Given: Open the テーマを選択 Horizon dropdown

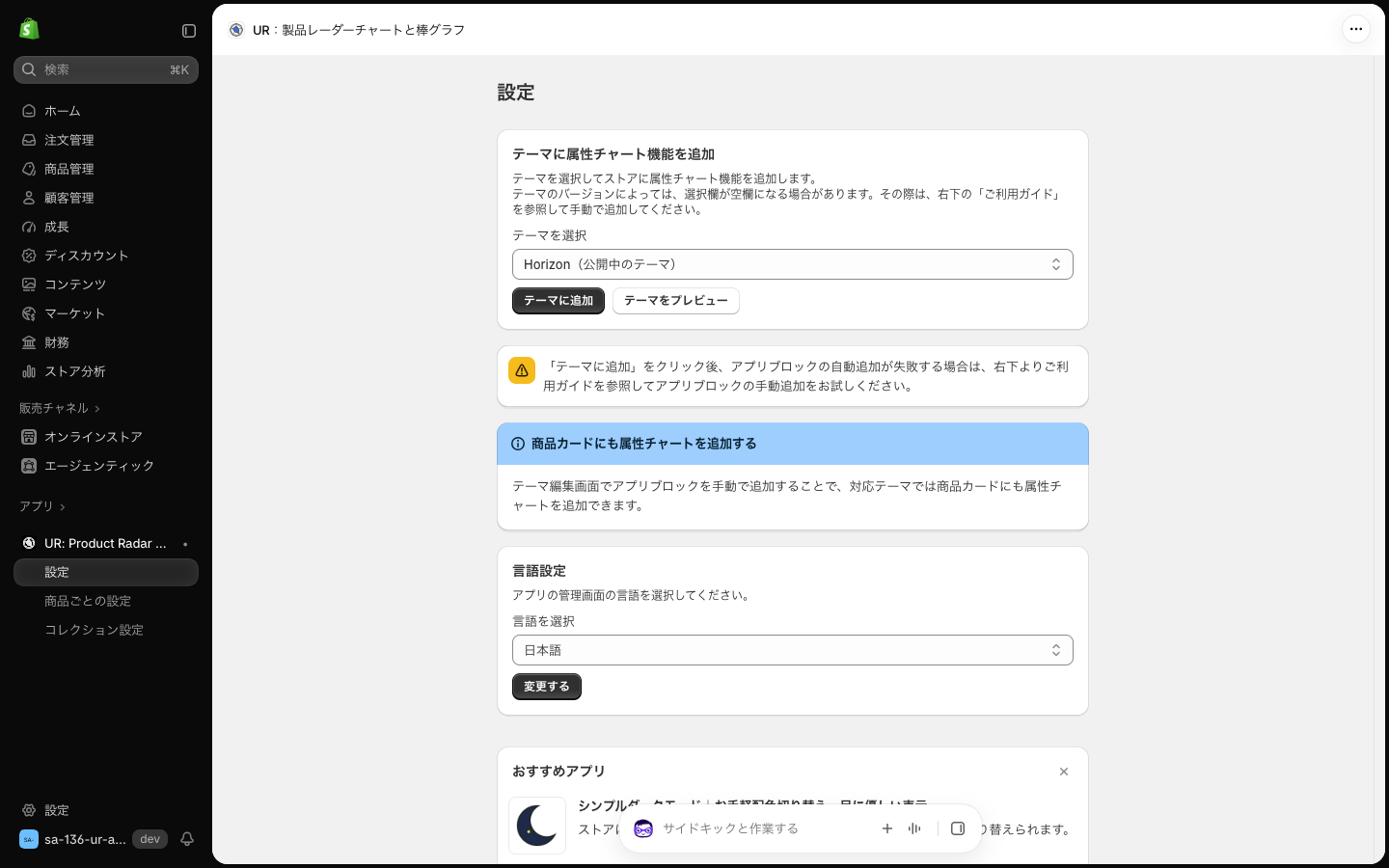Looking at the screenshot, I should [793, 264].
